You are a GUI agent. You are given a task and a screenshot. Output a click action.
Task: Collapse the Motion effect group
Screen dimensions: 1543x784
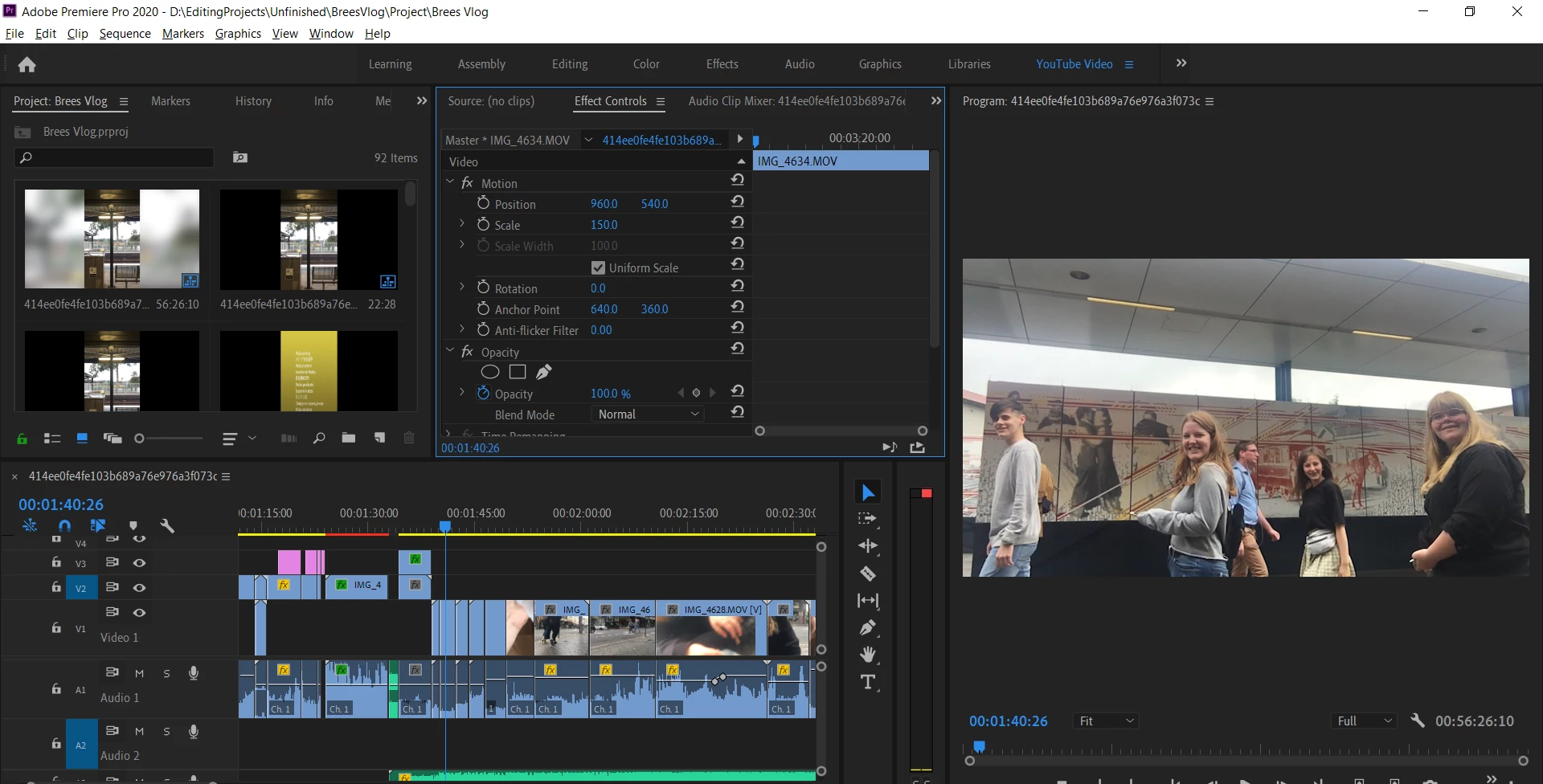pos(450,182)
